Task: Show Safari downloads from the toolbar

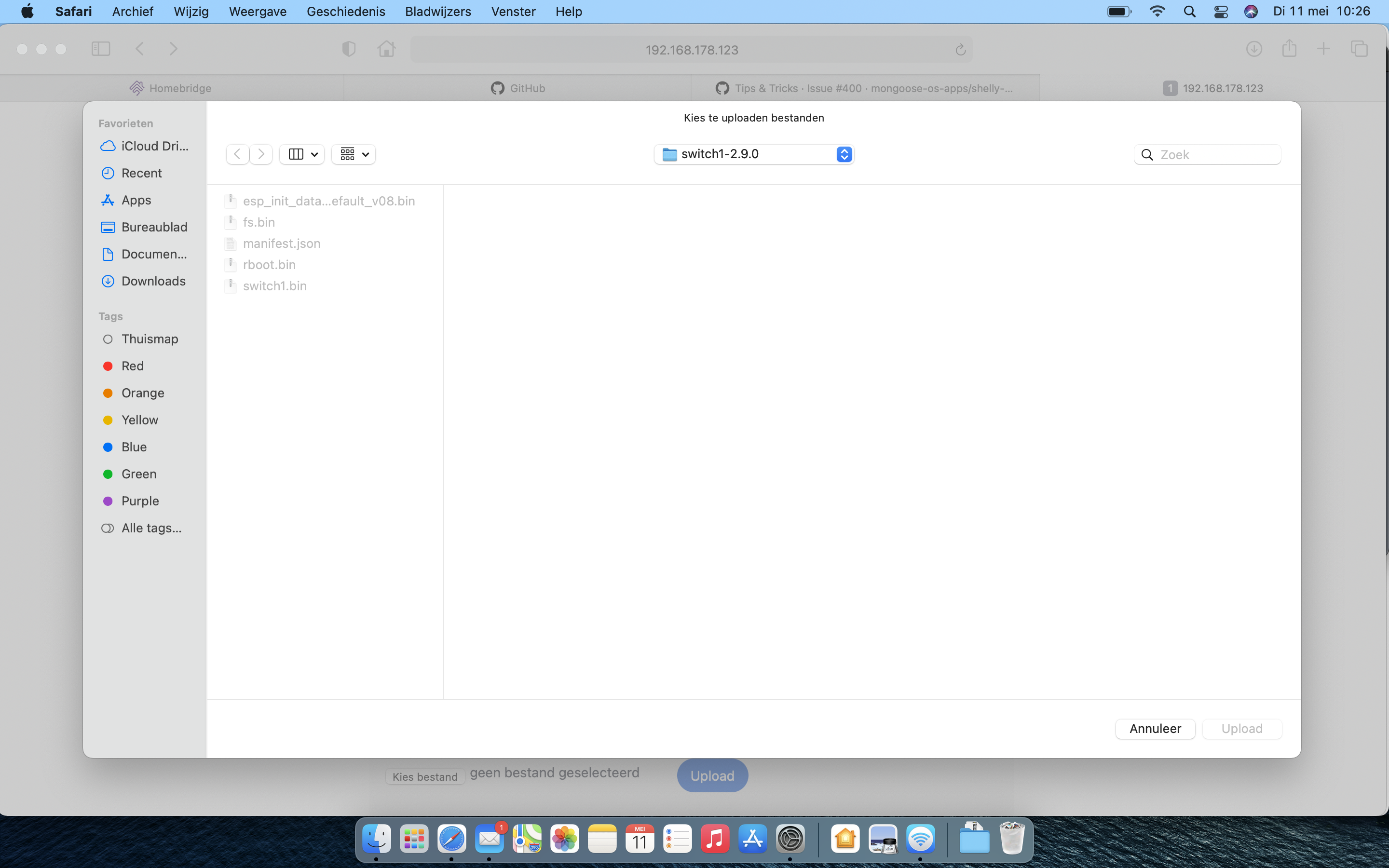Action: (1254, 49)
